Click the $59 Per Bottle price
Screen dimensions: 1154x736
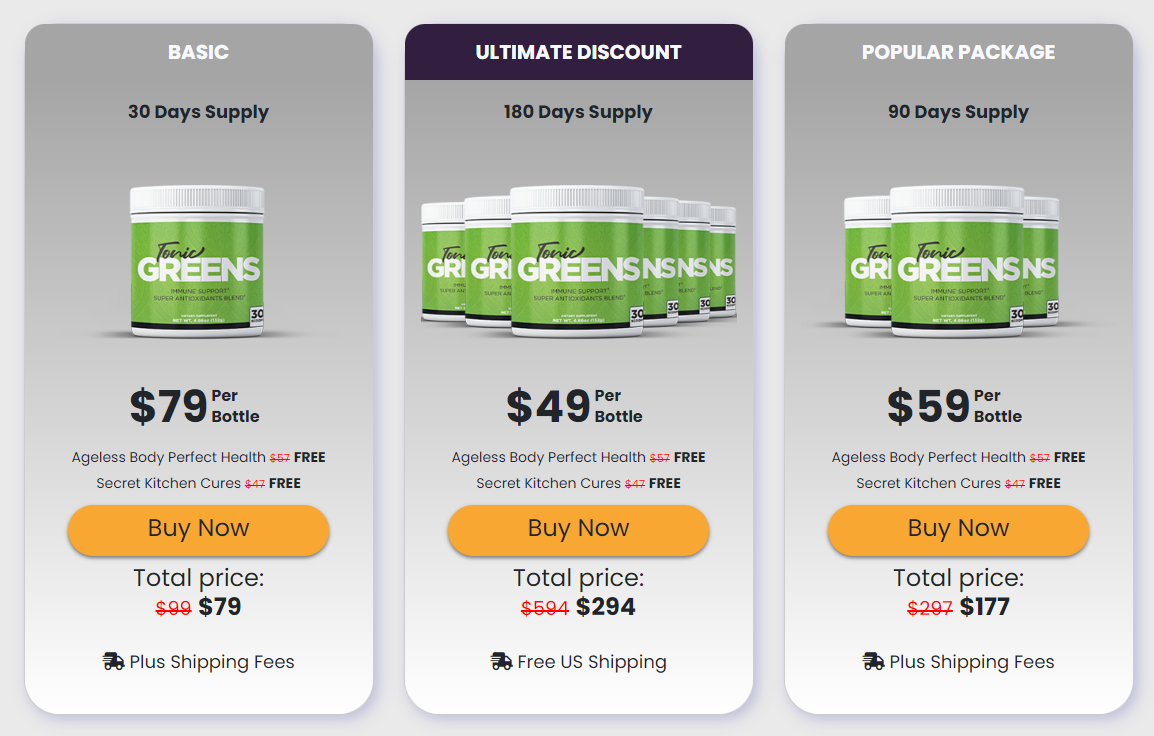[x=954, y=406]
